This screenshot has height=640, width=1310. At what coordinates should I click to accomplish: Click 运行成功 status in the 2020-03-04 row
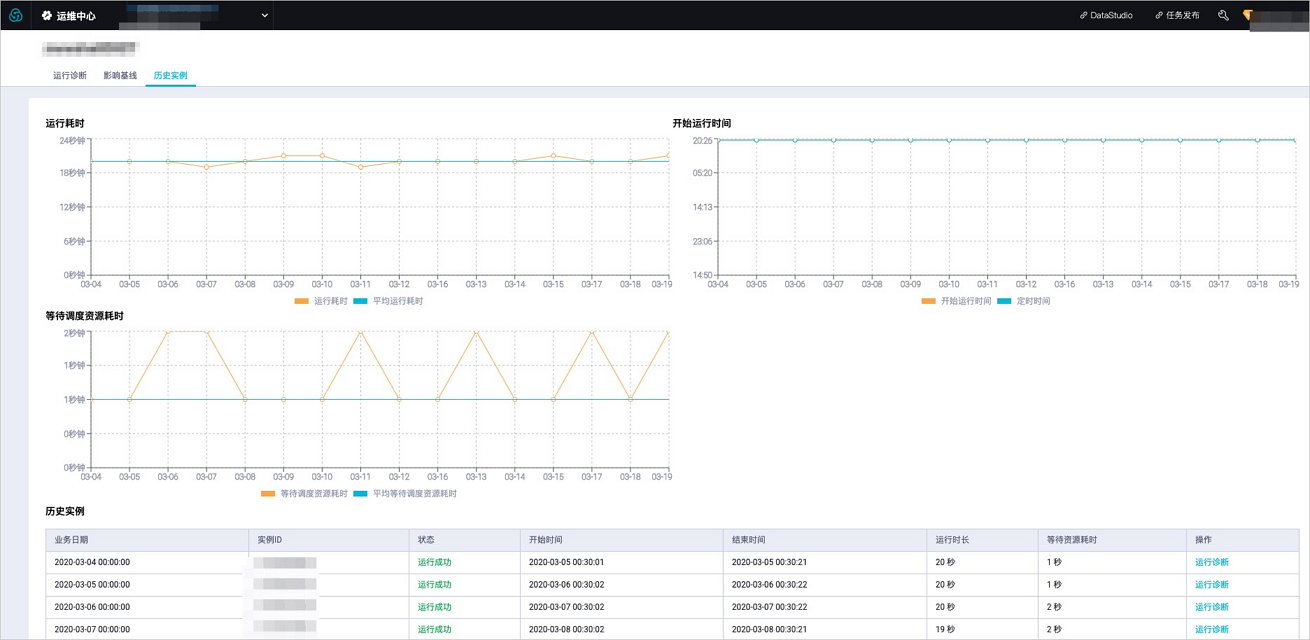[x=435, y=562]
